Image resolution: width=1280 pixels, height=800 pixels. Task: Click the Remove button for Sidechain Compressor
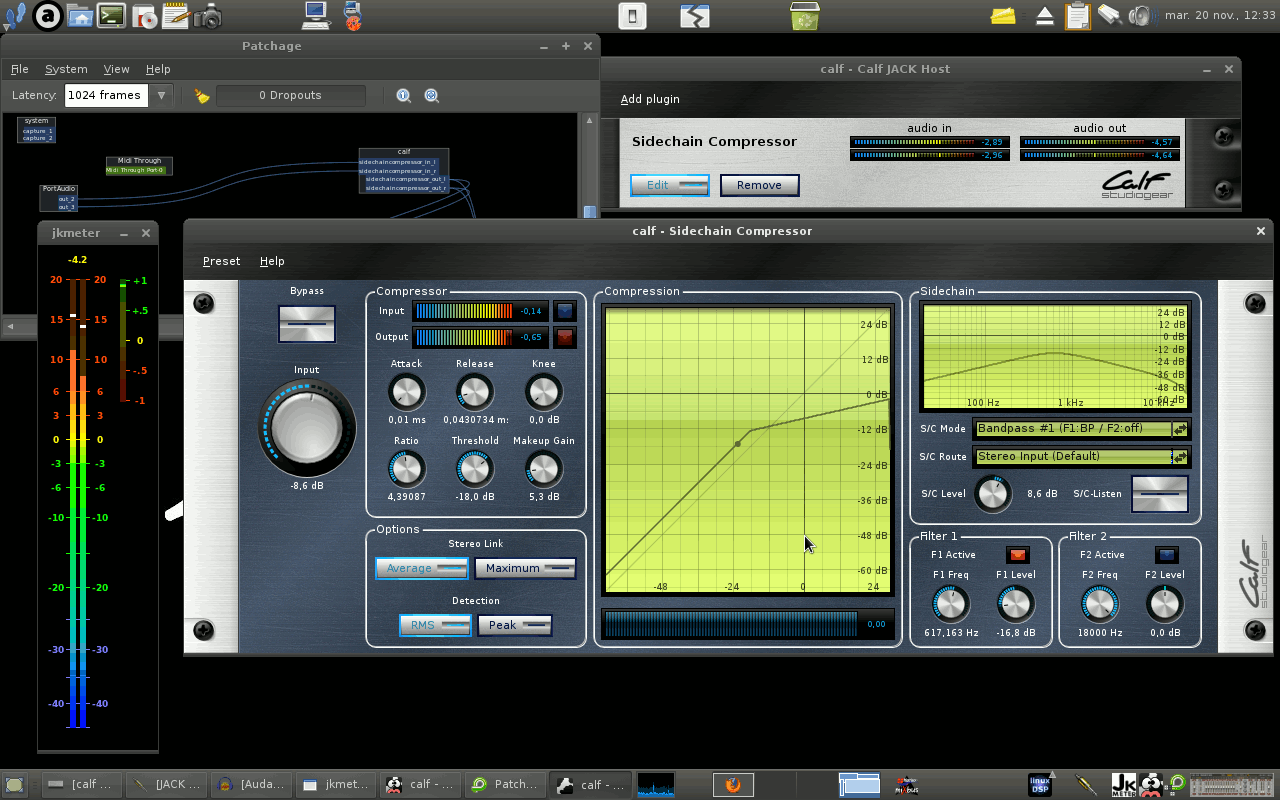tap(759, 185)
